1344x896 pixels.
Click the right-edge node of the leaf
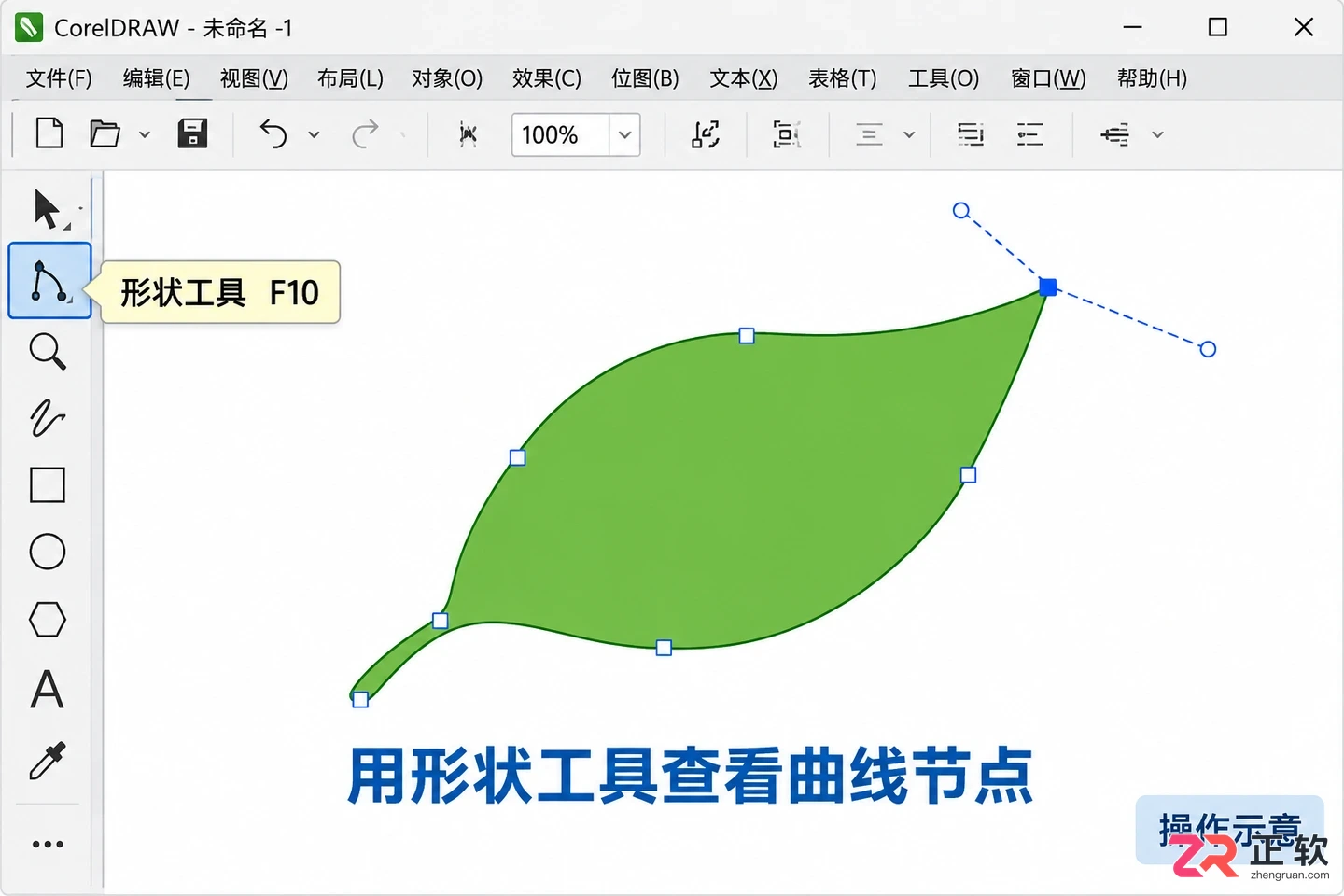tap(968, 475)
